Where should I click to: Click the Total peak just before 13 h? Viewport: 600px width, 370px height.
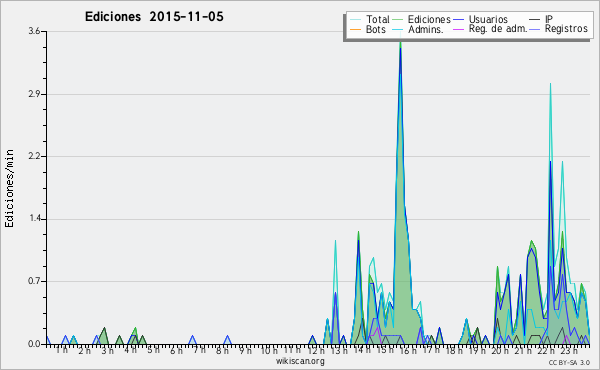(x=335, y=242)
